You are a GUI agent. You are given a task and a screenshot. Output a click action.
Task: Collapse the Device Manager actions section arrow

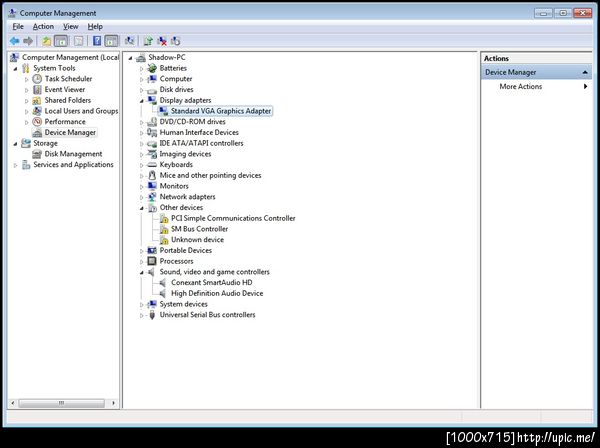[585, 72]
